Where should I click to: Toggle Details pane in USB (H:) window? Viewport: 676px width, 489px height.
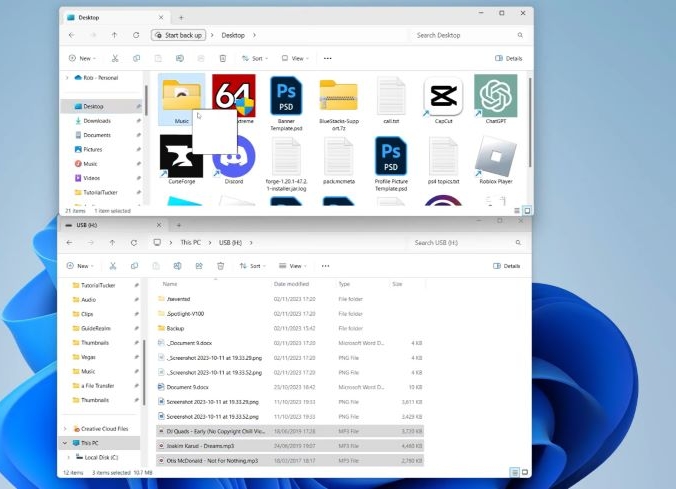[x=507, y=266]
